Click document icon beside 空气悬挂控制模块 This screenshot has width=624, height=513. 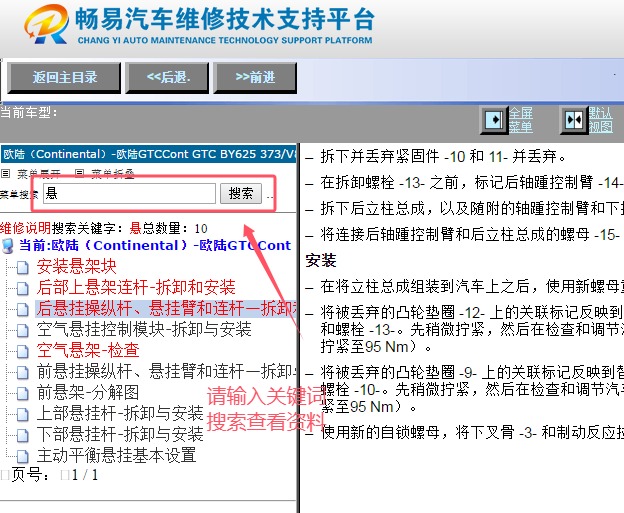coord(23,330)
